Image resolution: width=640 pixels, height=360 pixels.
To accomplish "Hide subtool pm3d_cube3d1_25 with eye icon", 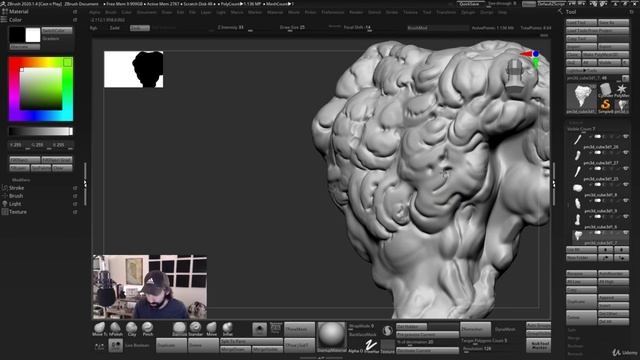I will (625, 169).
